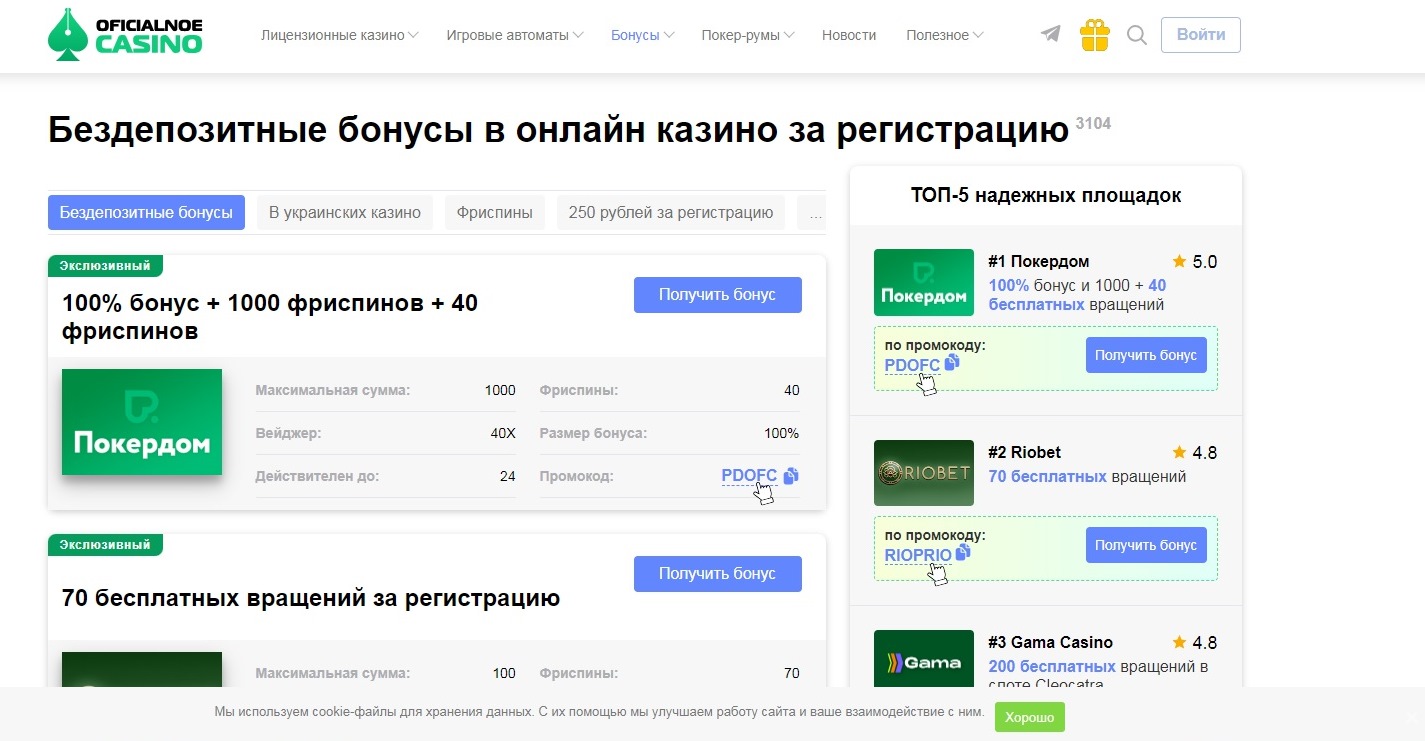Image resolution: width=1425 pixels, height=741 pixels.
Task: Click RIOPRIO promo code link
Action: tap(918, 555)
